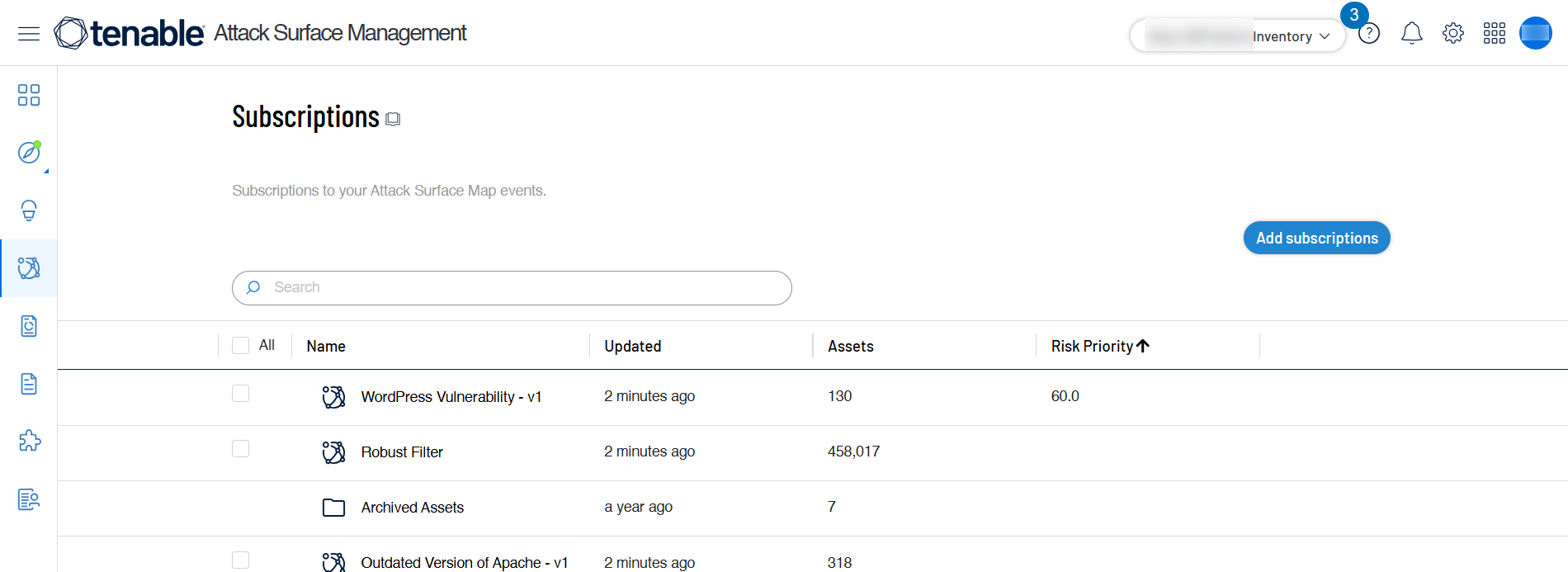Click the book icon beside Subscriptions title

tap(393, 119)
